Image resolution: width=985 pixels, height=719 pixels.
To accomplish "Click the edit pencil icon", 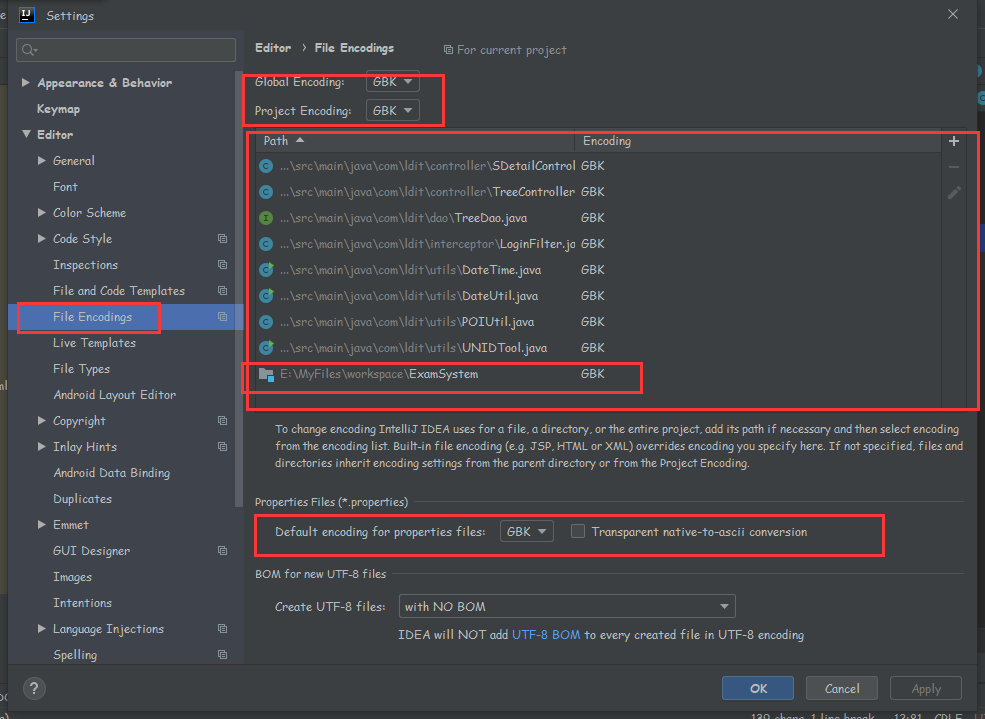I will tap(954, 193).
